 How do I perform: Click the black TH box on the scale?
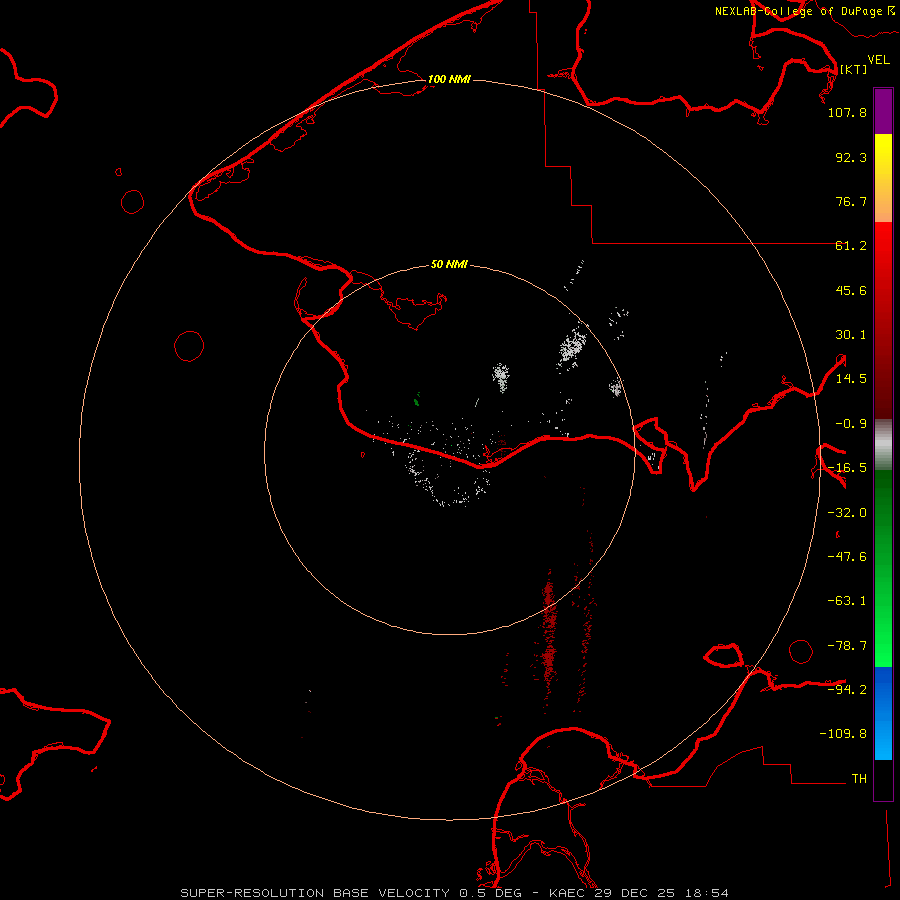pyautogui.click(x=883, y=781)
